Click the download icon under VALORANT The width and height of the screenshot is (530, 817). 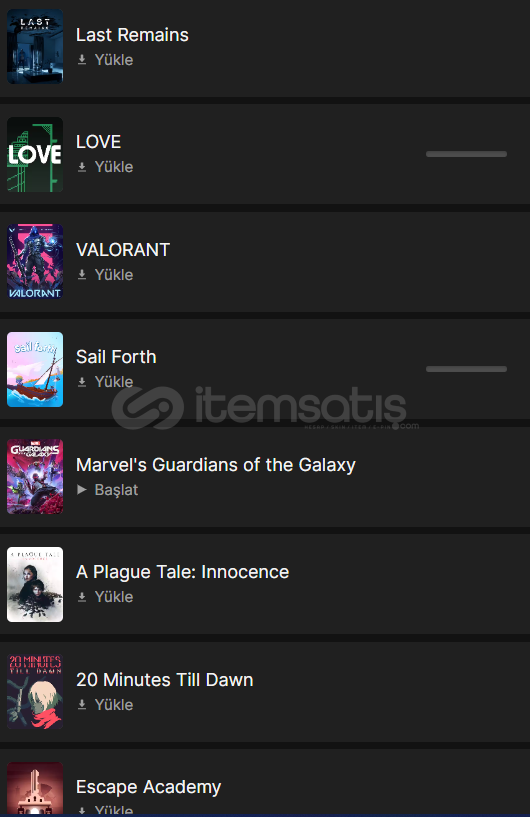pos(82,275)
